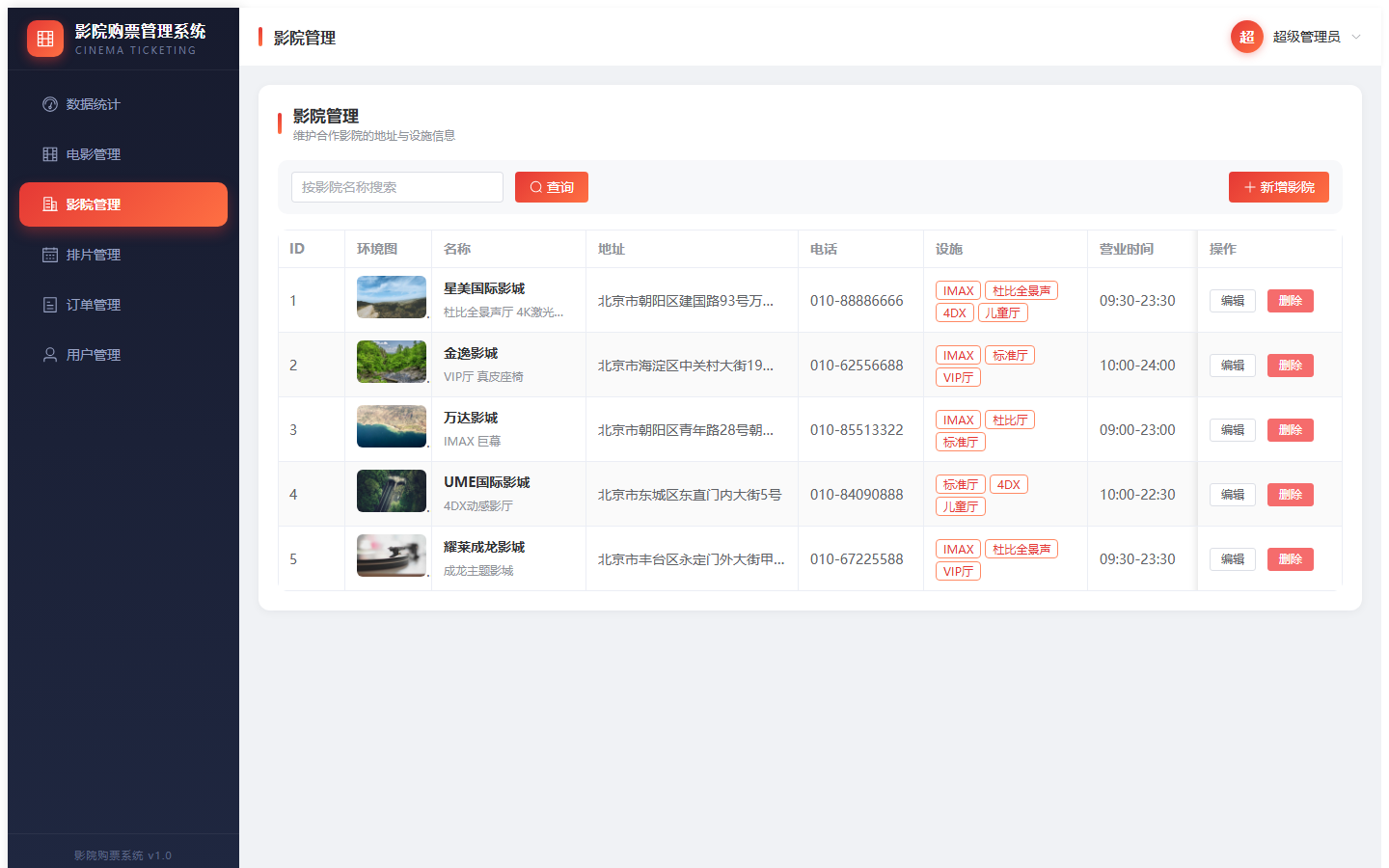The image size is (1389, 868).
Task: Click the business hours 10:00-24:00
Action: click(1137, 366)
